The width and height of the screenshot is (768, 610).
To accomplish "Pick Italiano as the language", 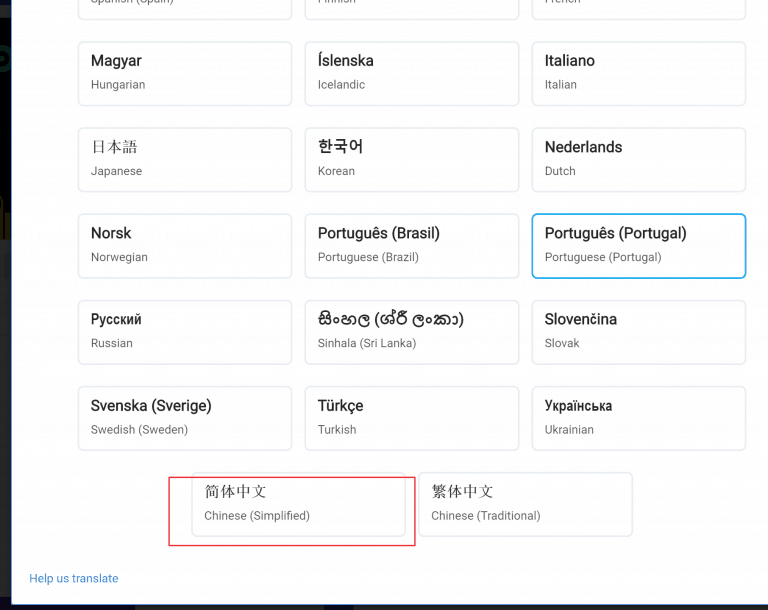I will 638,73.
